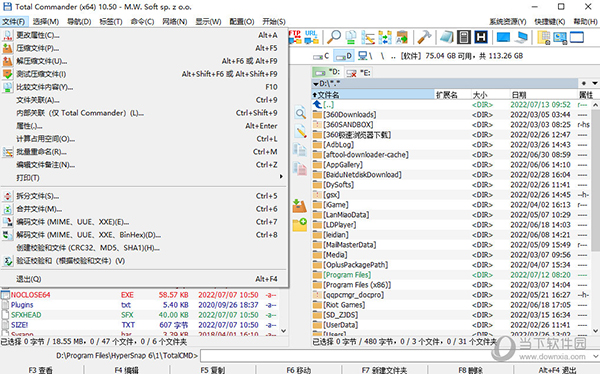Click the move files icon in middle bar
Viewport: 600px width, 374px height.
300,168
